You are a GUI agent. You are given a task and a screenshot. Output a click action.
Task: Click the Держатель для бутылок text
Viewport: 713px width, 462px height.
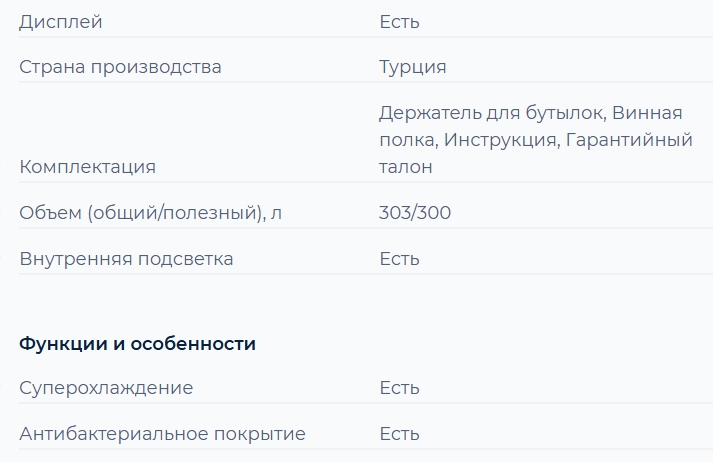pos(490,111)
